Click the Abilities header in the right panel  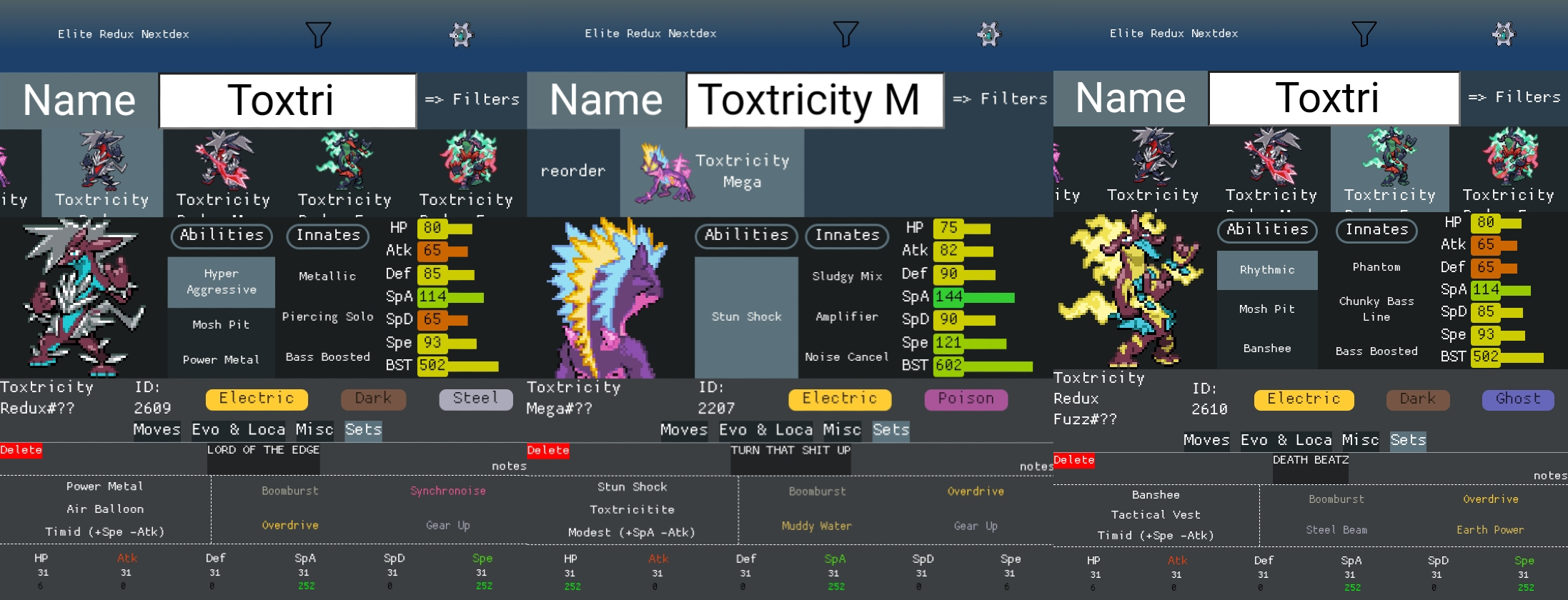point(1267,230)
